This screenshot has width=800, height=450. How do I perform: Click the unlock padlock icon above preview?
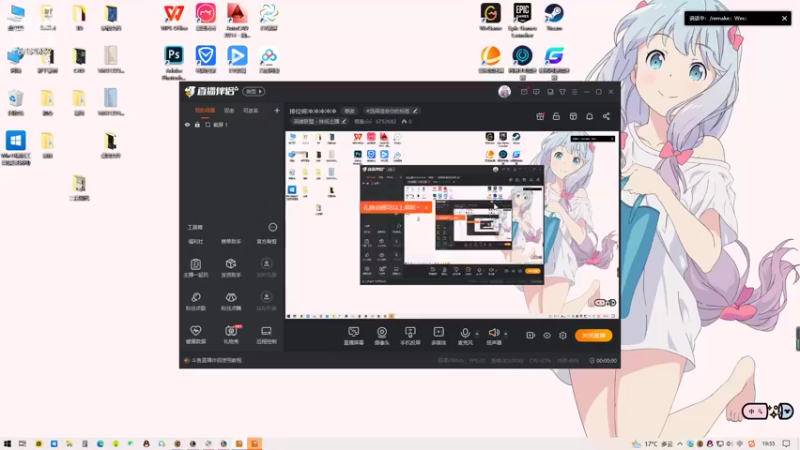(556, 116)
